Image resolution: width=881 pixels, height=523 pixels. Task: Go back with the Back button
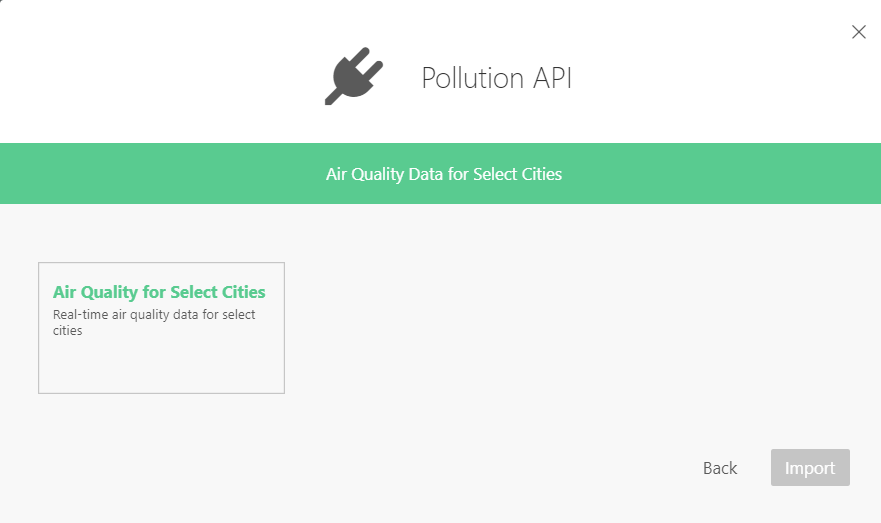[720, 468]
